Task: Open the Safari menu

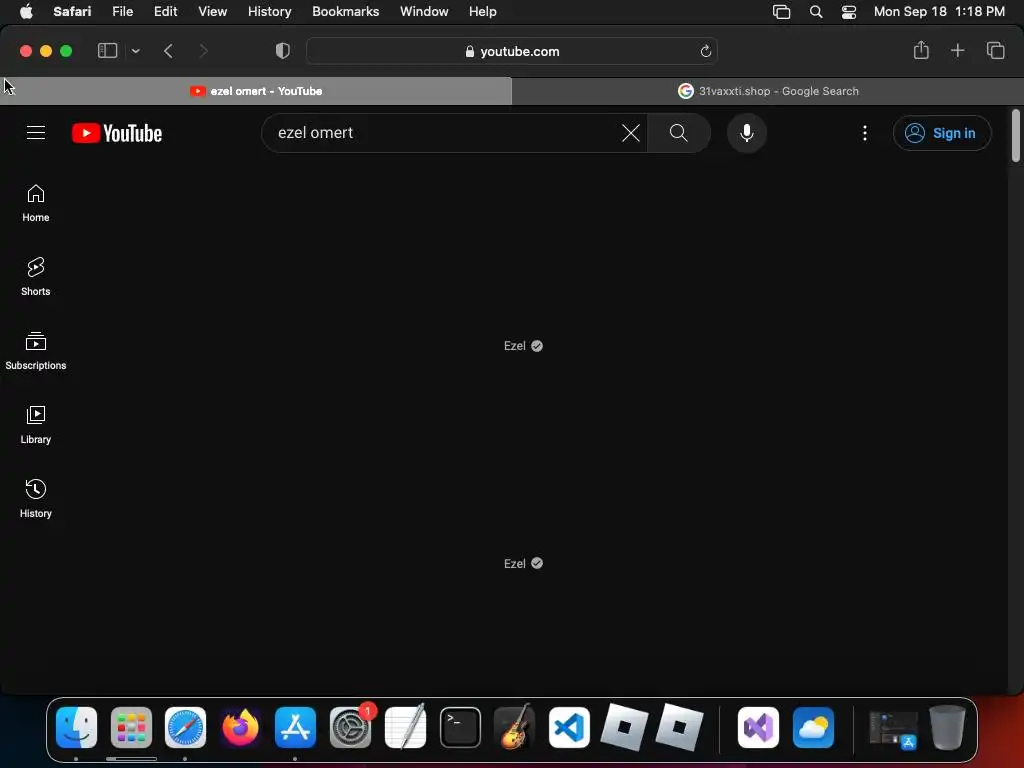Action: [72, 12]
